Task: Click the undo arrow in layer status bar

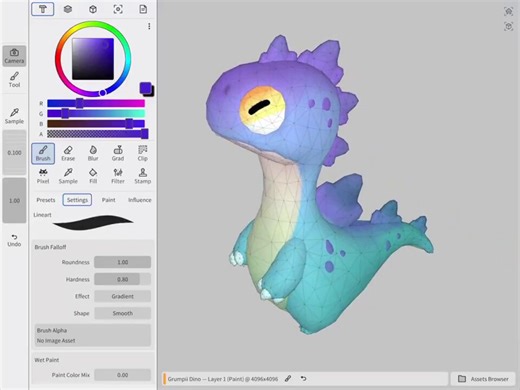Action: [x=303, y=379]
